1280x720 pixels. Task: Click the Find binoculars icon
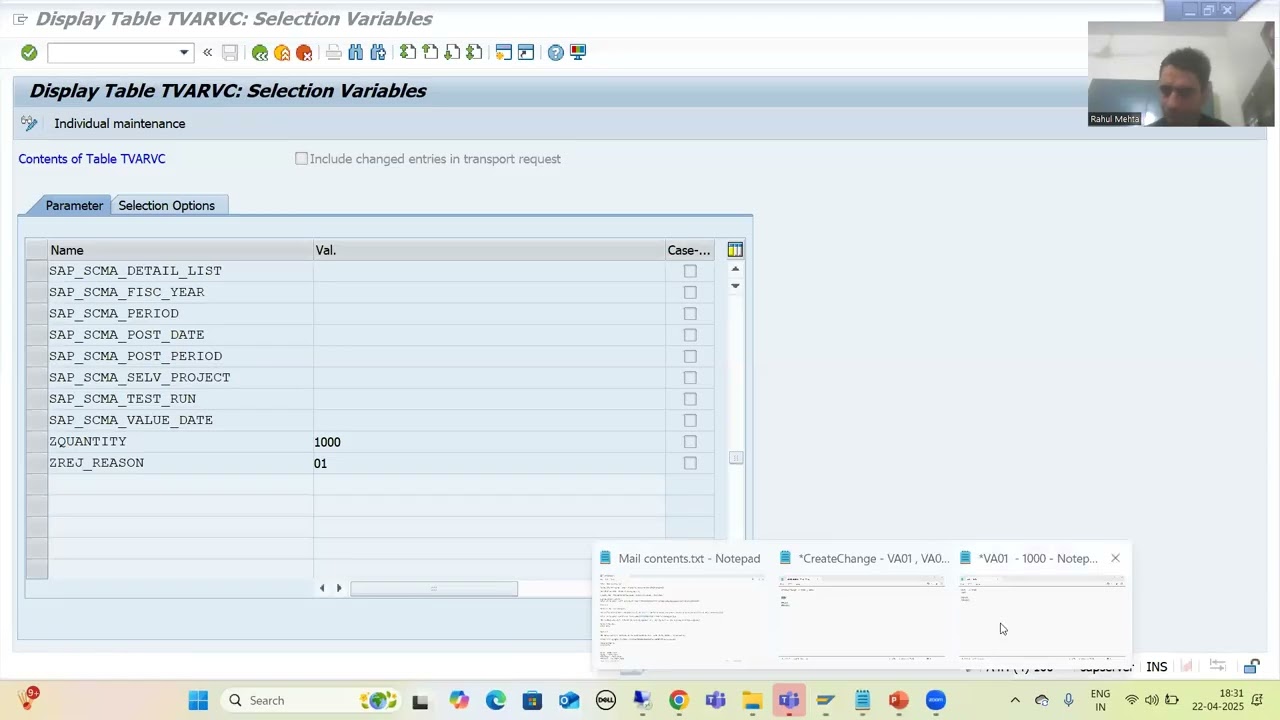tap(356, 52)
